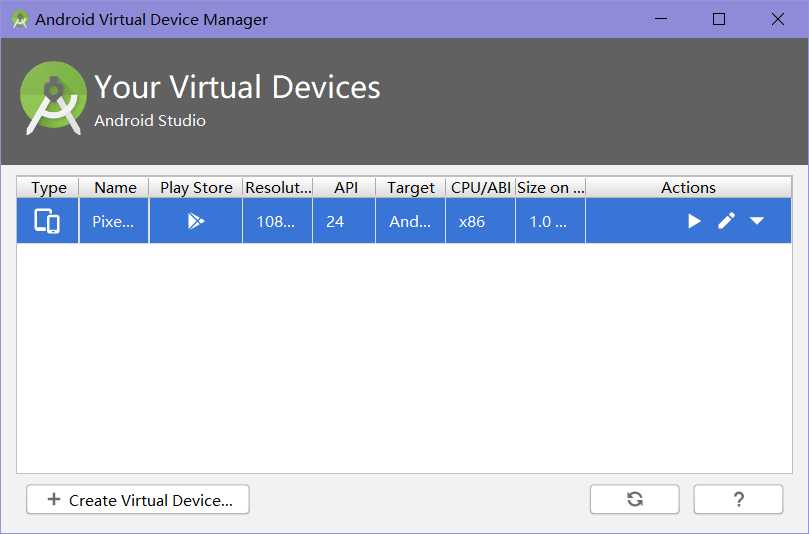Click the Create Virtual Device button
This screenshot has height=534, width=809.
click(138, 499)
